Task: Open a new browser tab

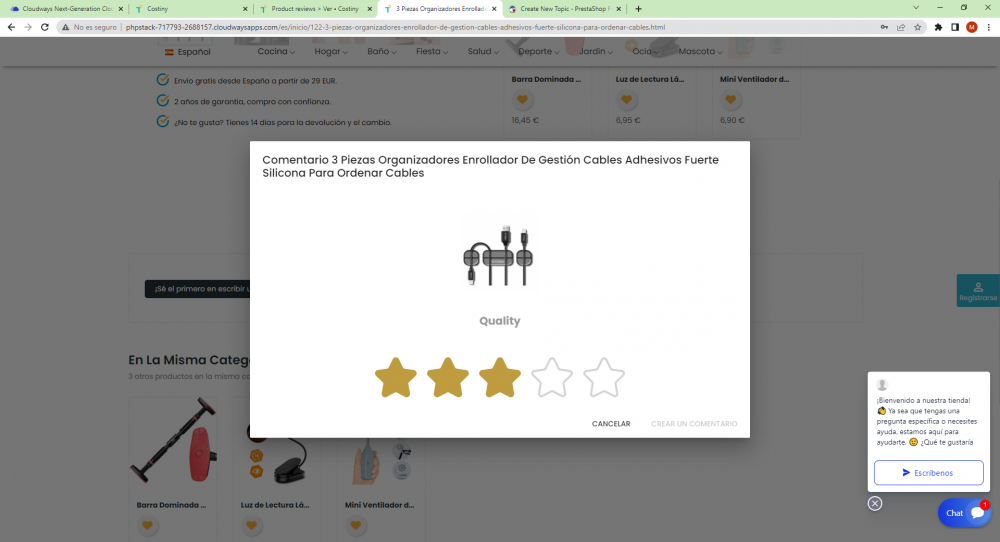Action: tap(638, 9)
